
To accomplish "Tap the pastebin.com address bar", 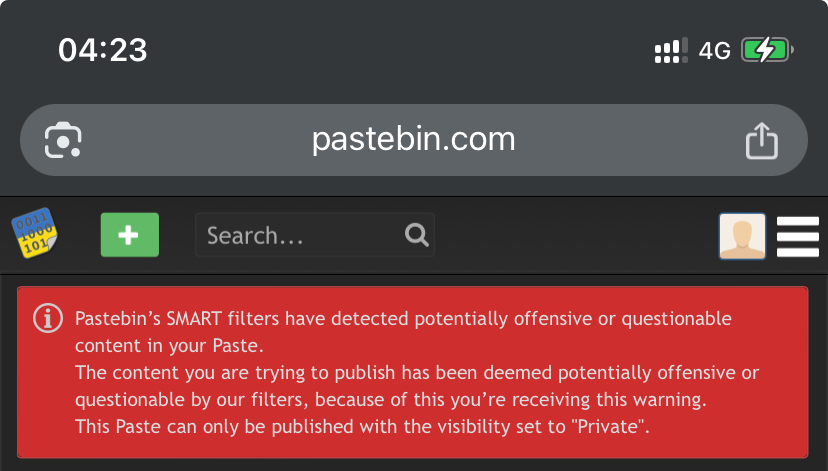I will 413,140.
